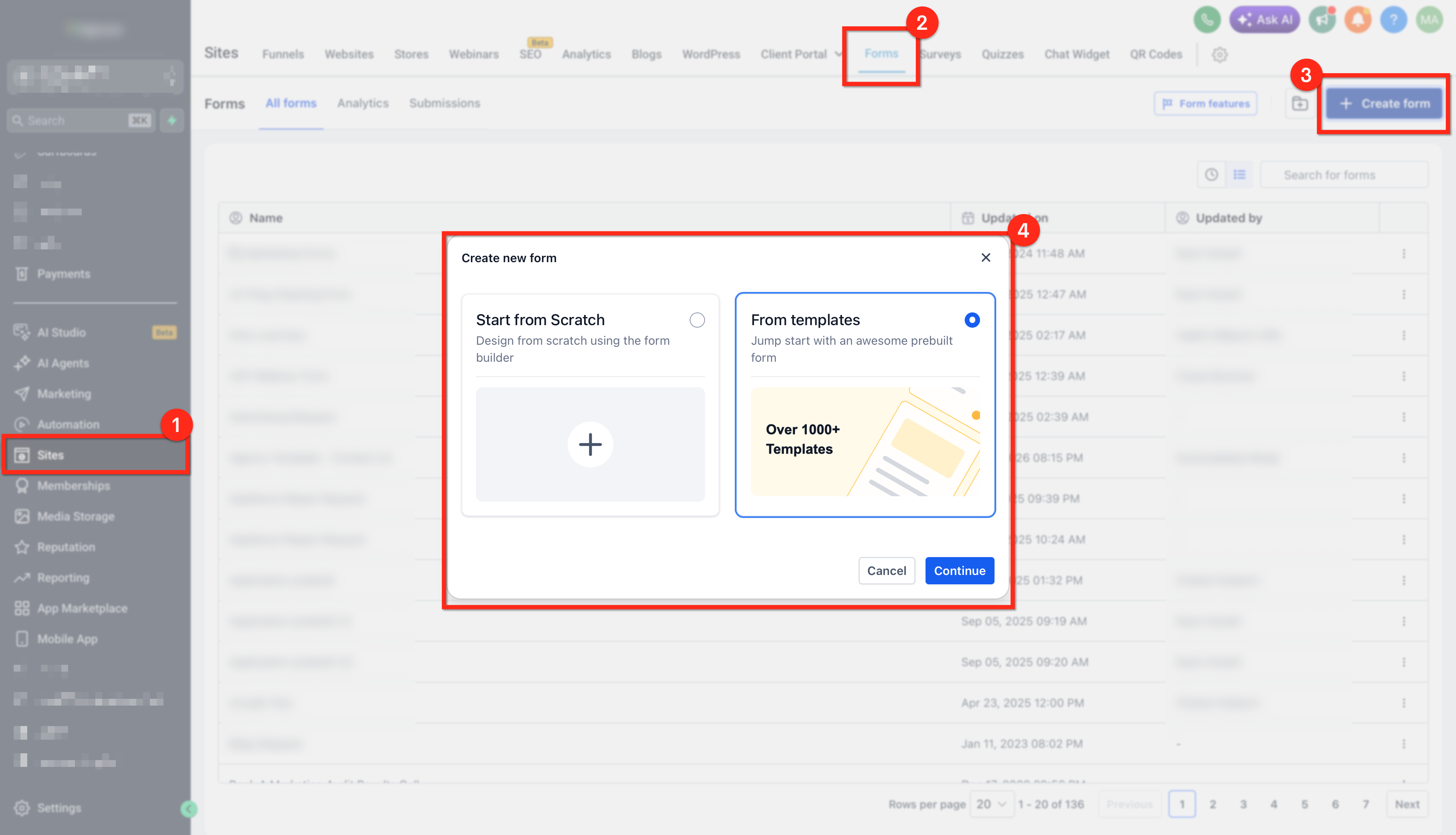Click the sidebar Search field
Image resolution: width=1456 pixels, height=835 pixels.
81,120
